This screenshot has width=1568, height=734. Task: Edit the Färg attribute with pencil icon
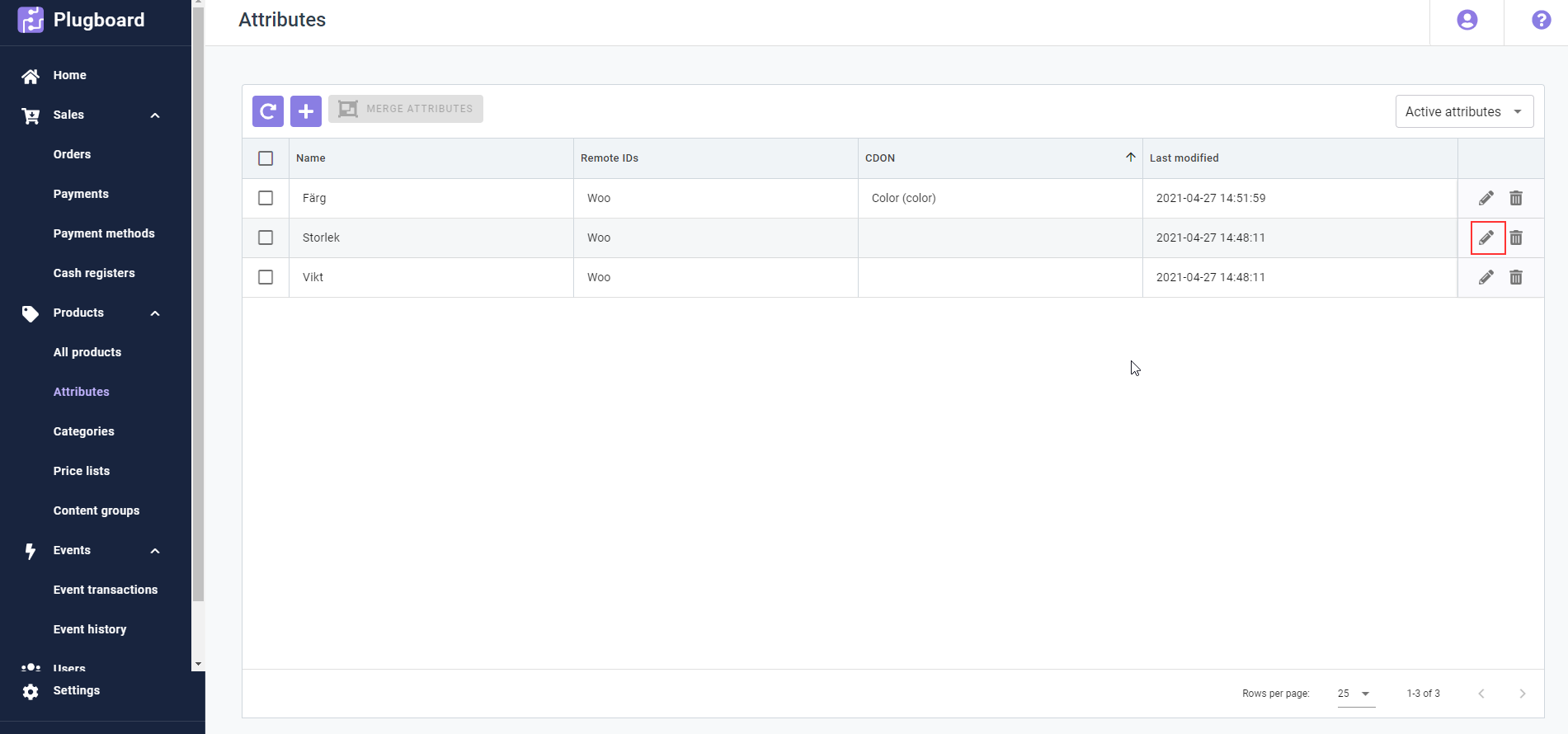click(1486, 198)
